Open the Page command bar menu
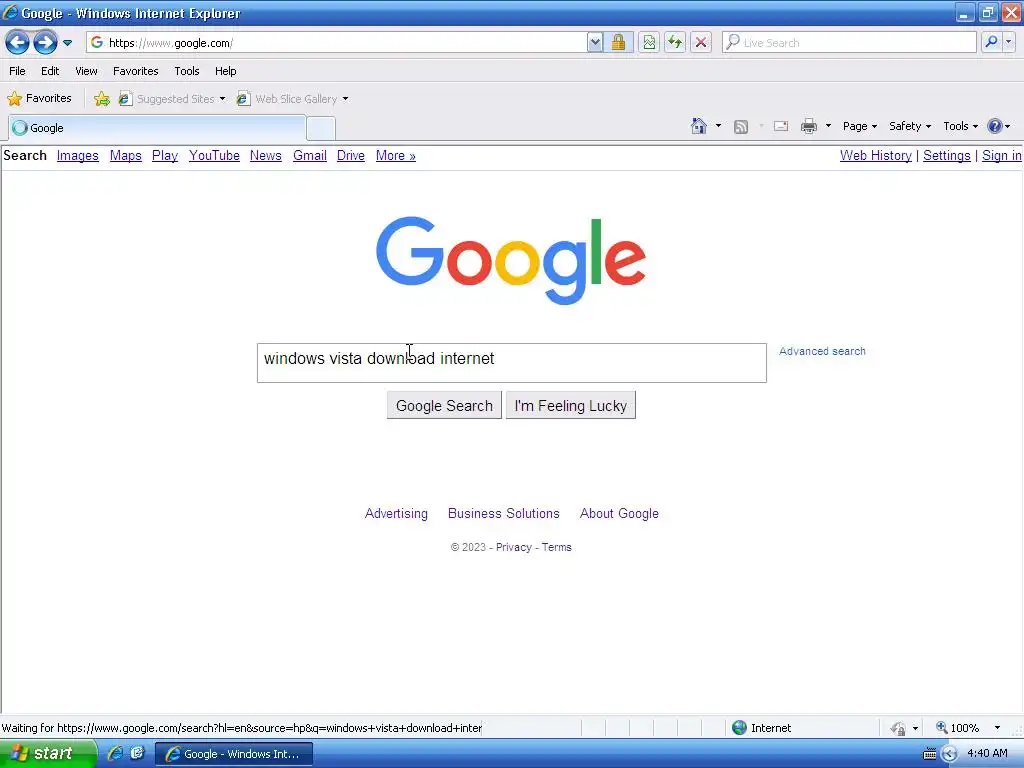1024x768 pixels. [859, 126]
